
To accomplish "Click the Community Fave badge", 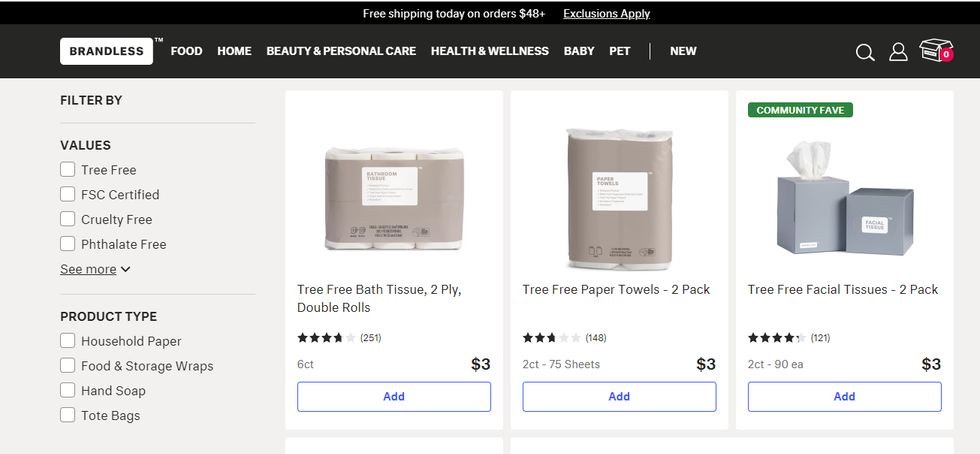I will coord(800,110).
